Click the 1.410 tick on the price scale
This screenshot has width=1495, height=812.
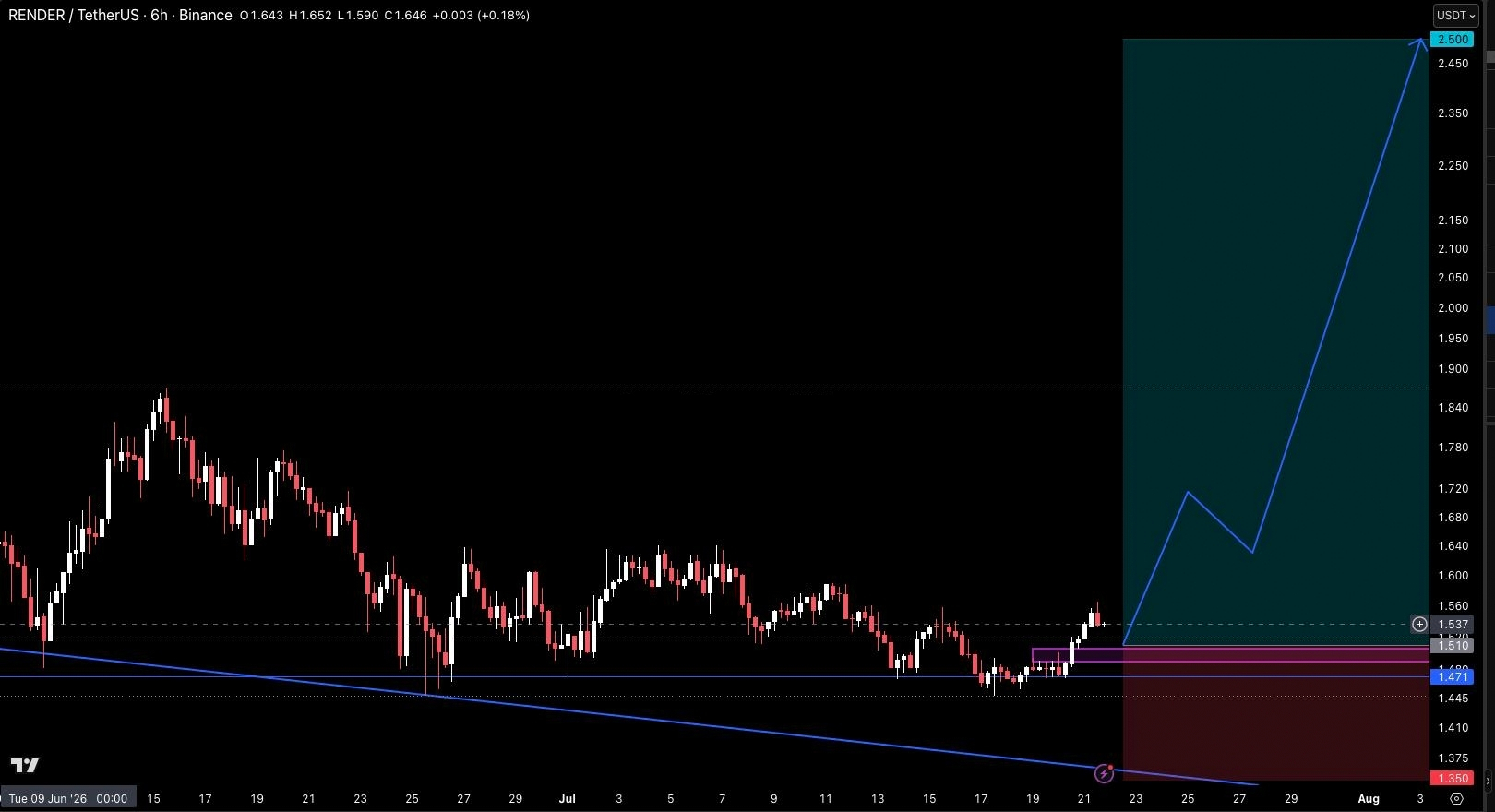[x=1453, y=728]
